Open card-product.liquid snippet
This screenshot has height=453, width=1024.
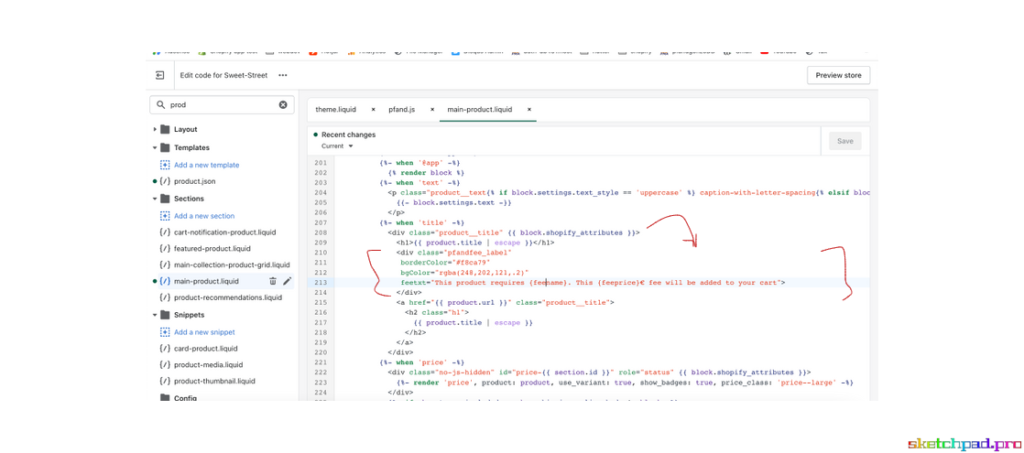pyautogui.click(x=206, y=349)
